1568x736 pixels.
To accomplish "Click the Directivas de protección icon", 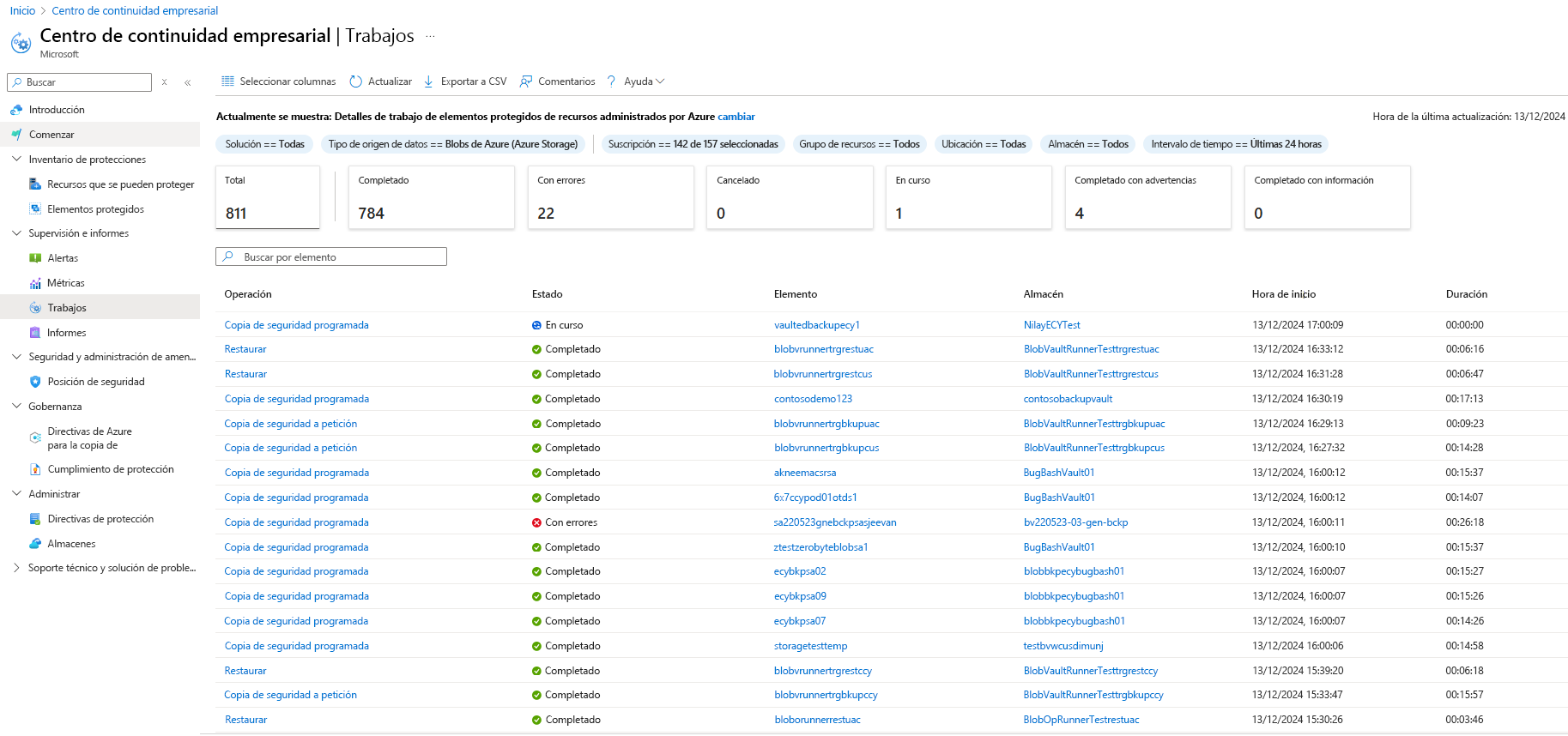I will (35, 519).
